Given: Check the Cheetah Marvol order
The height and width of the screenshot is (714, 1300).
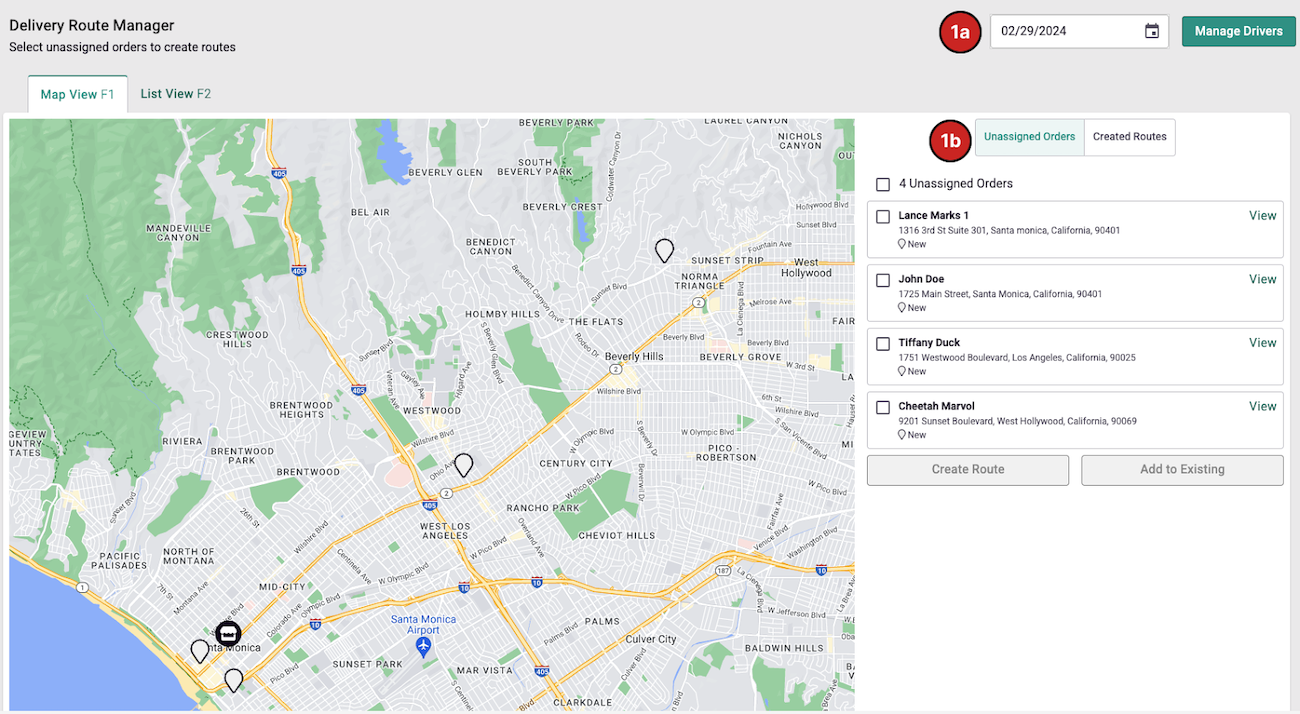Looking at the screenshot, I should pos(883,407).
